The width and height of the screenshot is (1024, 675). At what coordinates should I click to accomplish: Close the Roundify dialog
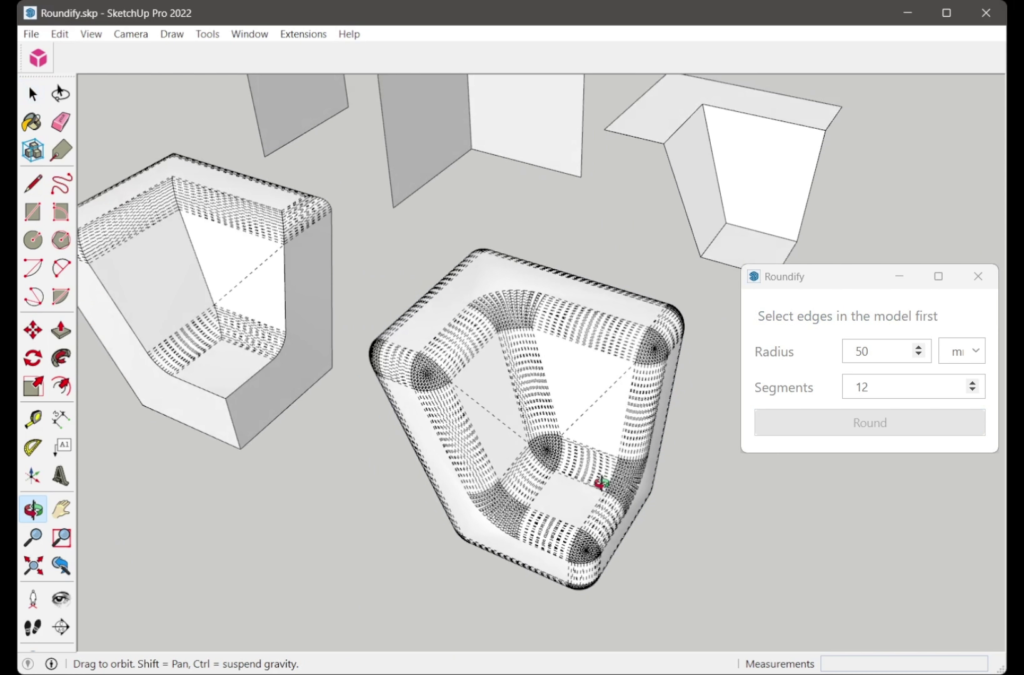(x=978, y=276)
